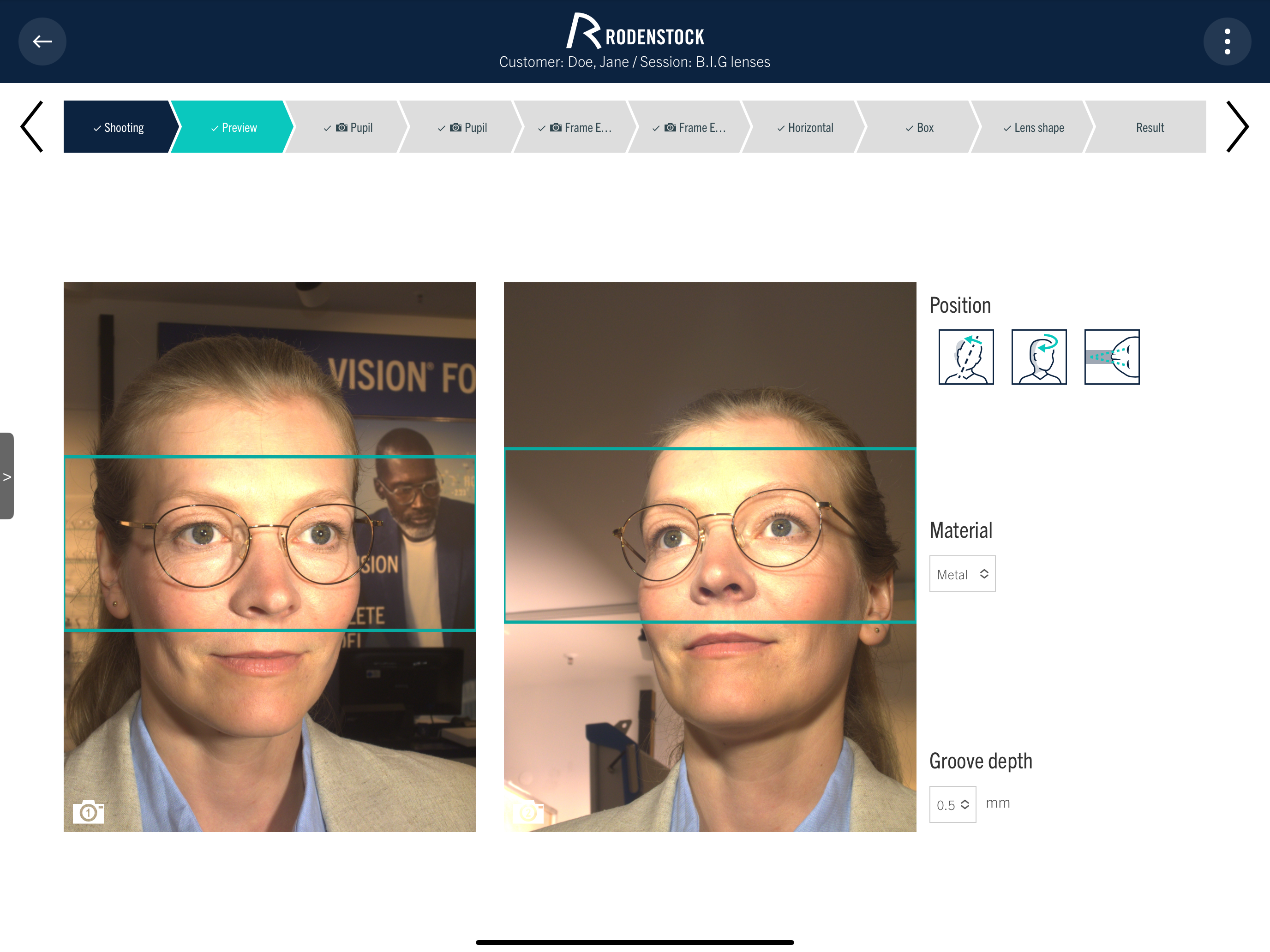The image size is (1270, 952).
Task: Click the frontal face photo
Action: point(270,557)
